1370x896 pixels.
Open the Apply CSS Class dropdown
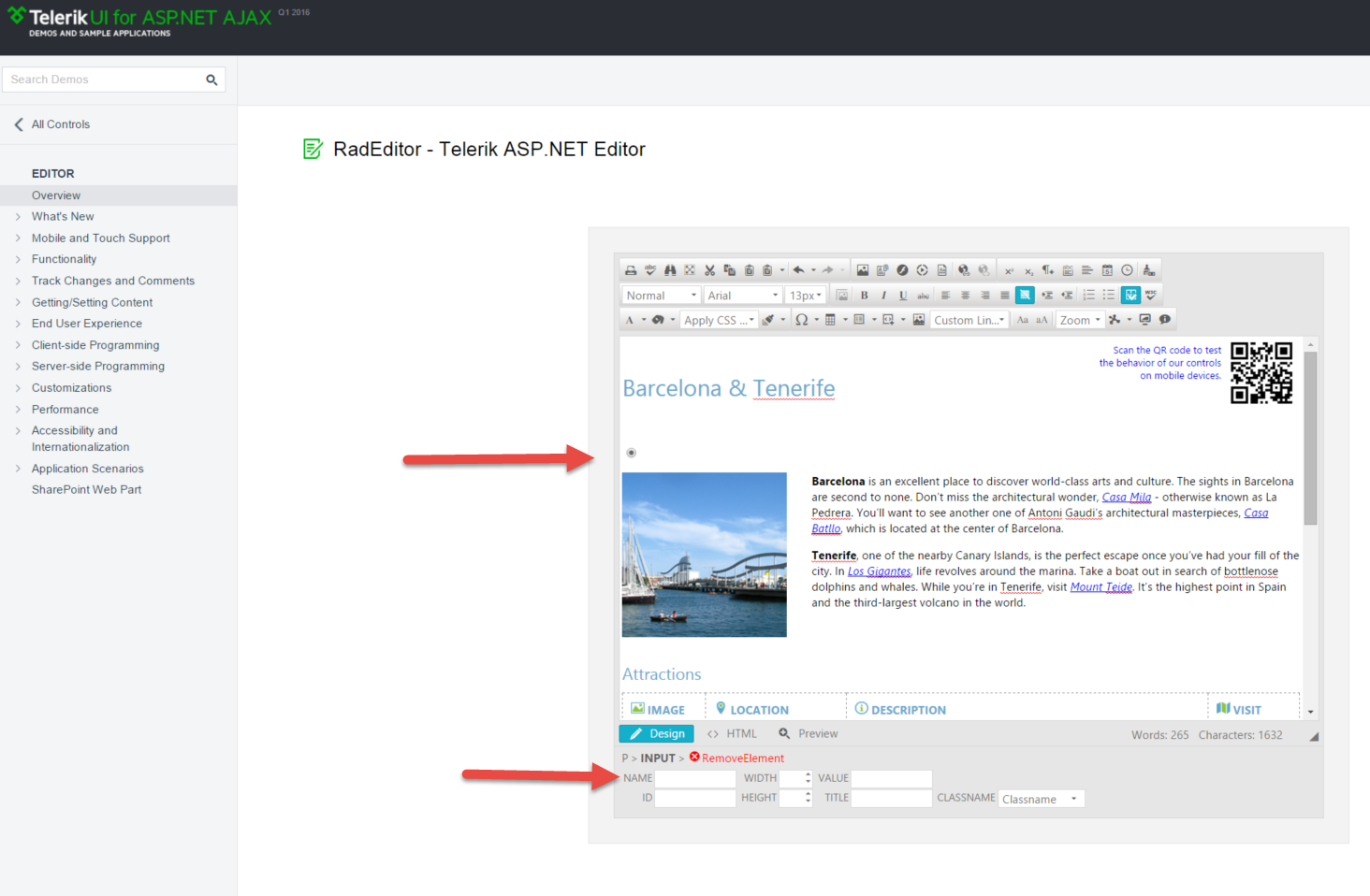tap(719, 320)
